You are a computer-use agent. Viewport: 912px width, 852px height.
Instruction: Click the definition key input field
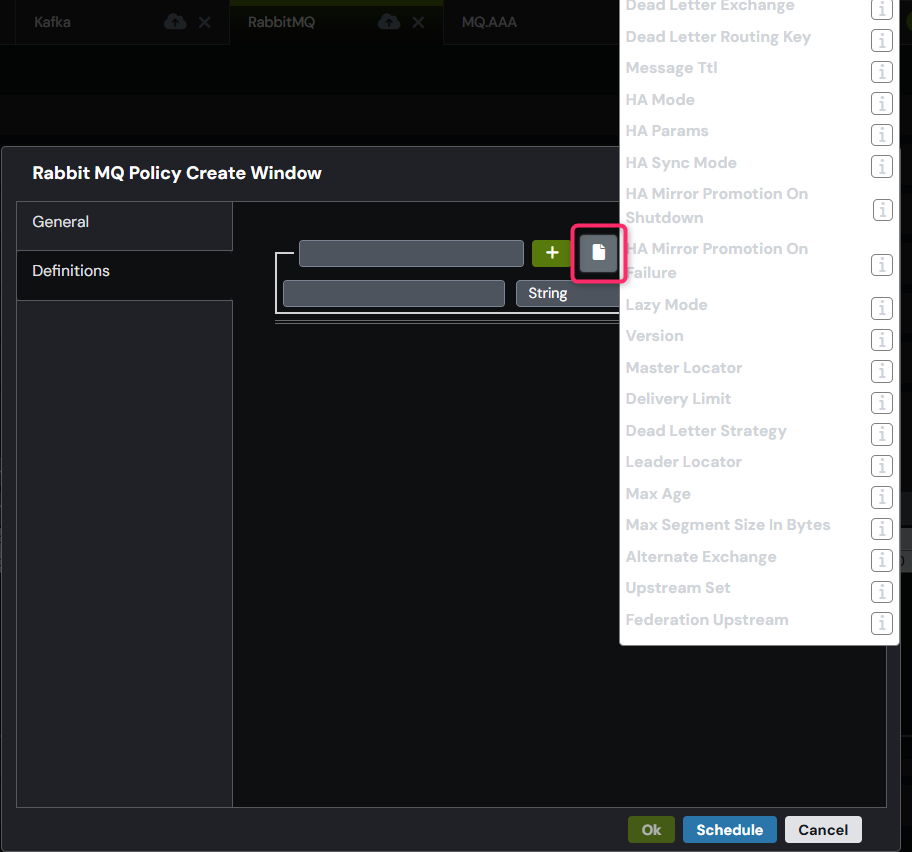click(x=411, y=253)
